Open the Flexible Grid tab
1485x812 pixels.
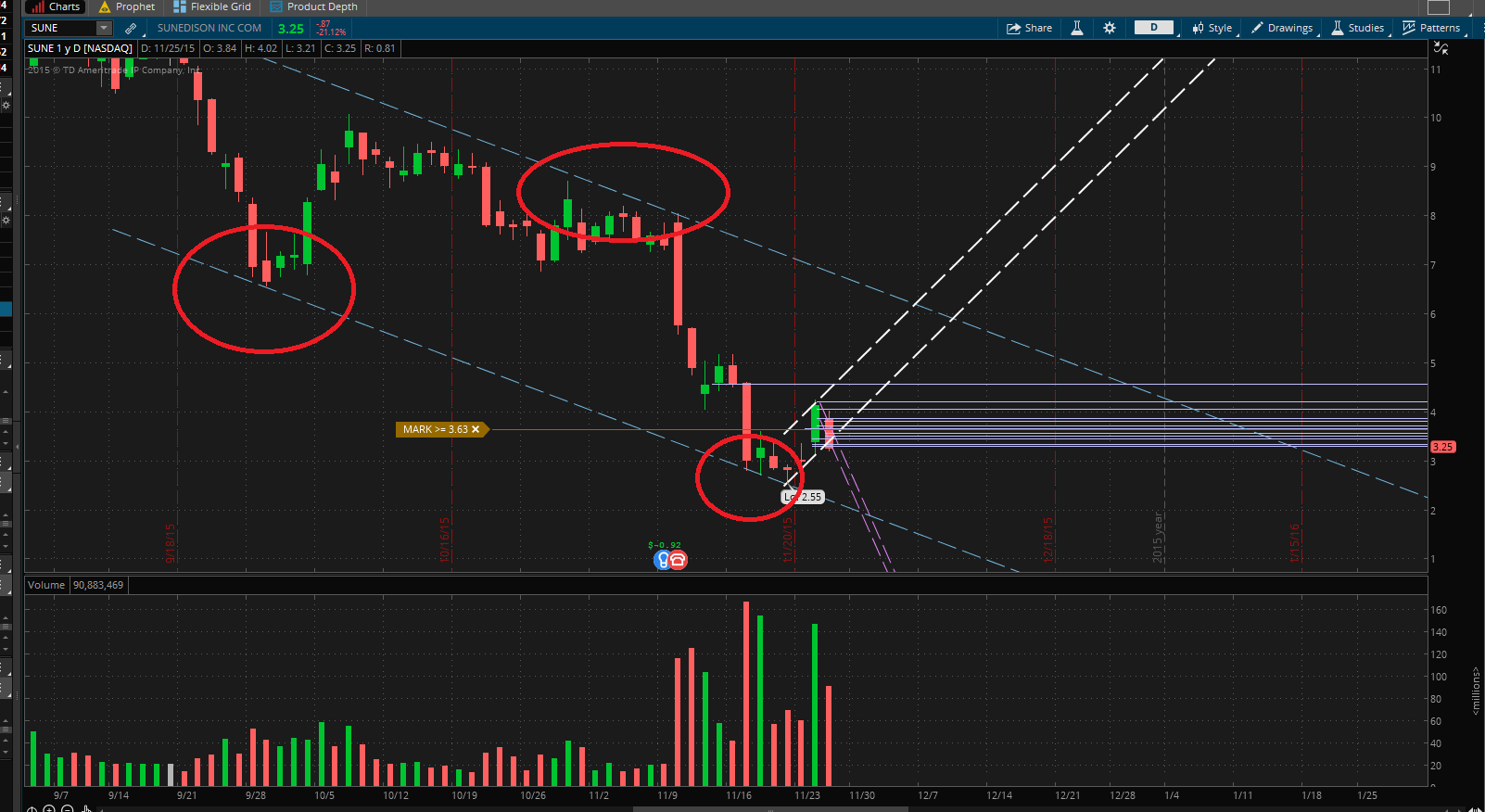(x=212, y=6)
